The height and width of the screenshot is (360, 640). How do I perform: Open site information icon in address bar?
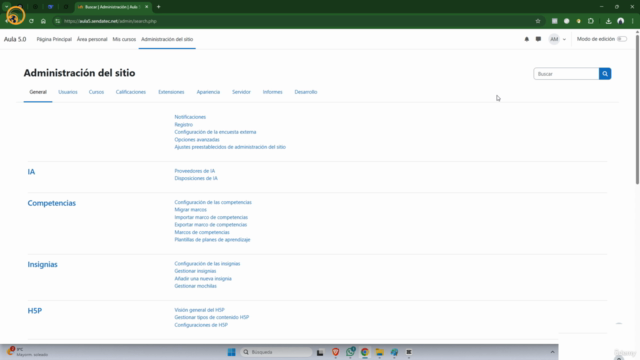58,21
